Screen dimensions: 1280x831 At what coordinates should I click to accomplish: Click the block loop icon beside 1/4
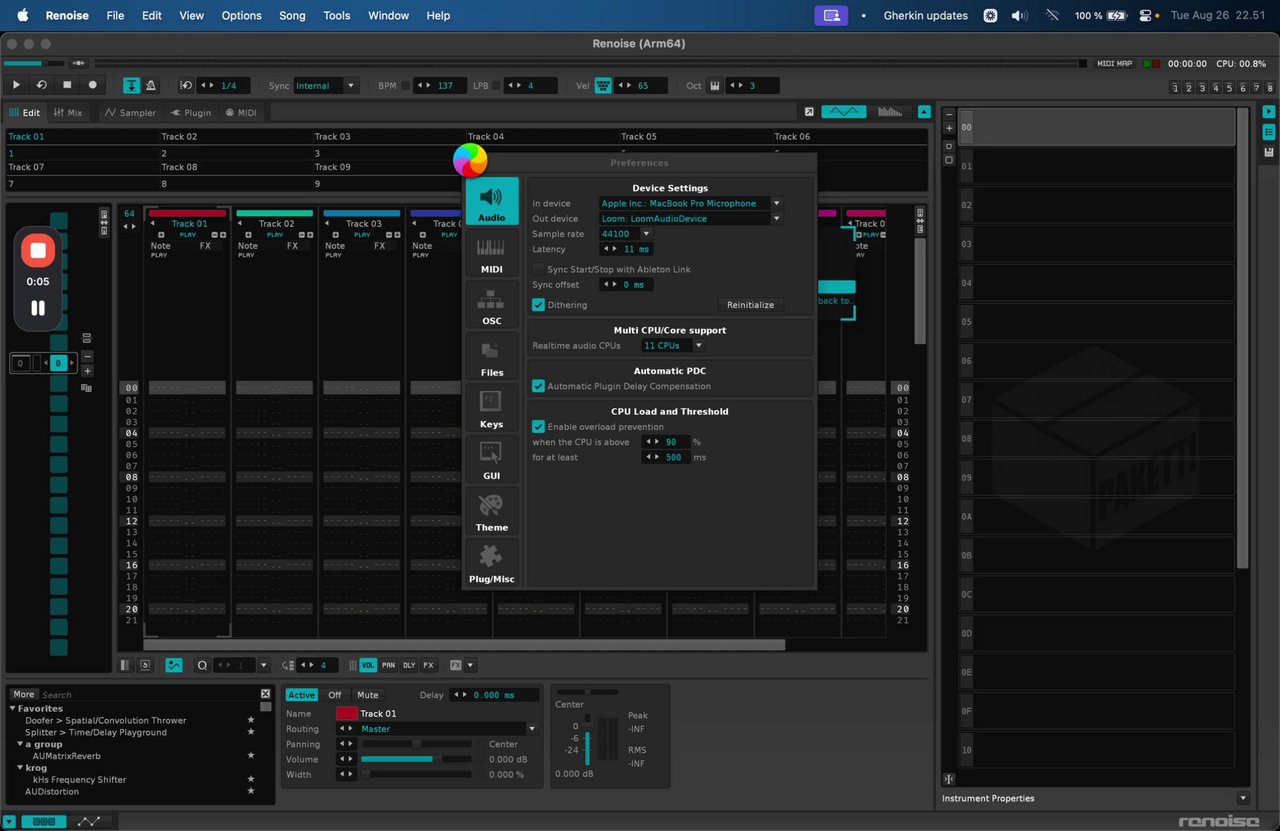tap(187, 86)
